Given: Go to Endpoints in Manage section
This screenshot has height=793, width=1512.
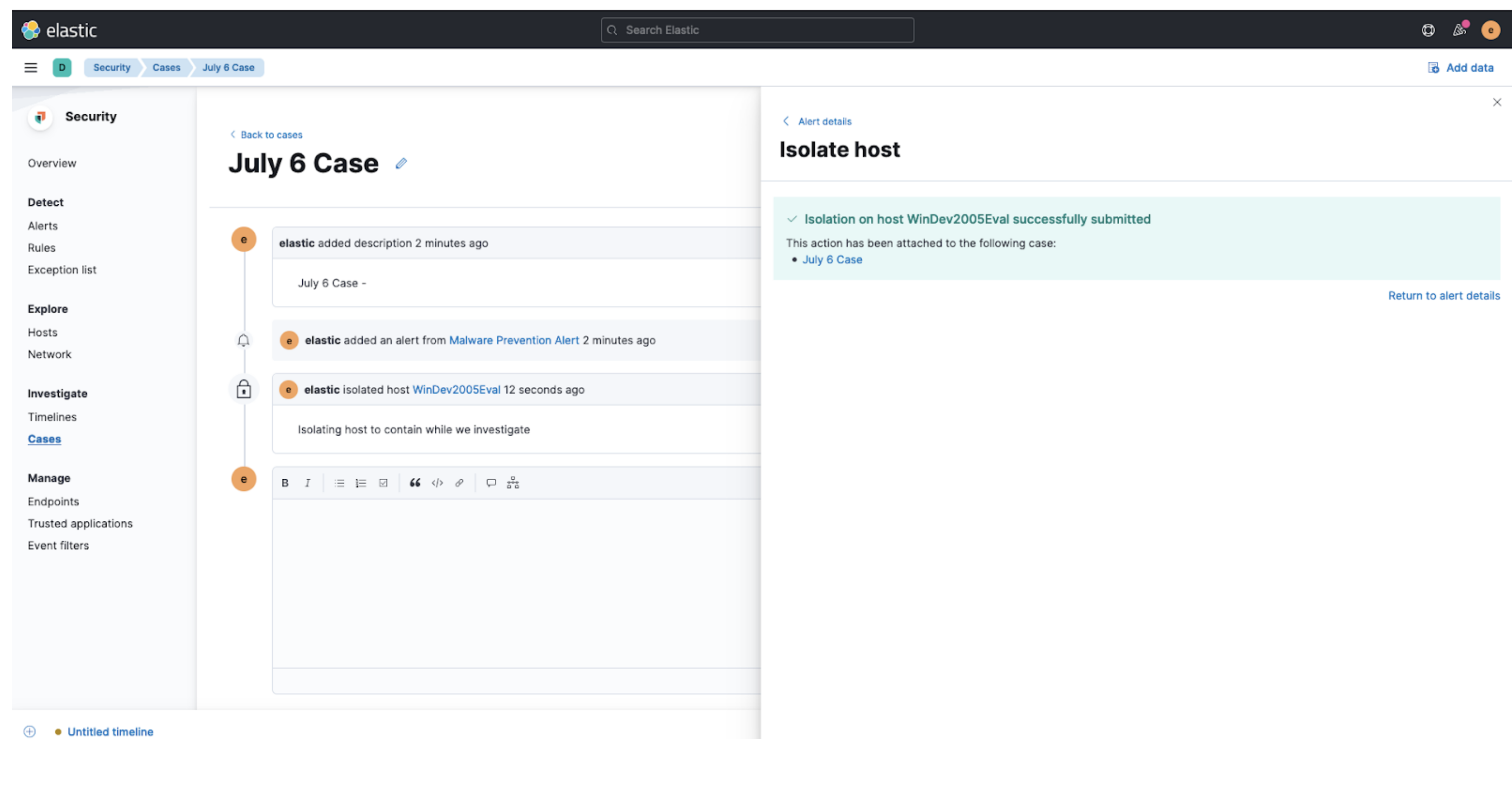Looking at the screenshot, I should click(54, 501).
